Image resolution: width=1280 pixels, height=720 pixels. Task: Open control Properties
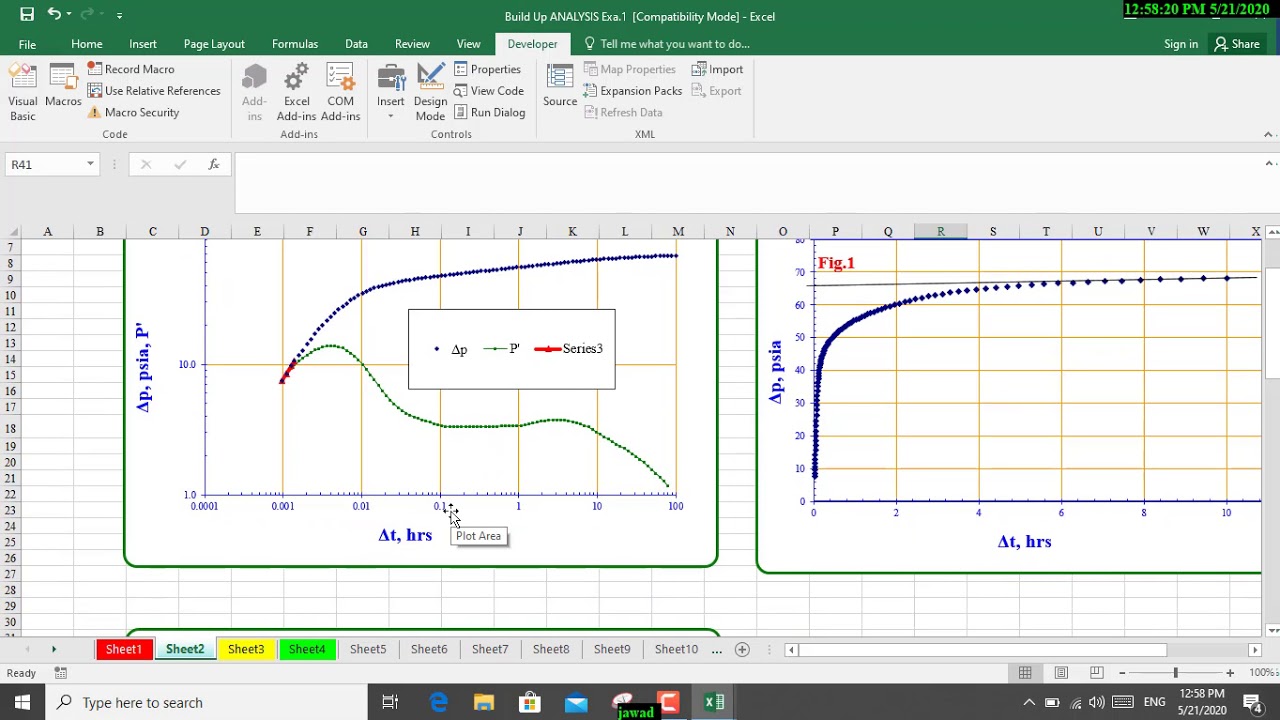click(488, 69)
